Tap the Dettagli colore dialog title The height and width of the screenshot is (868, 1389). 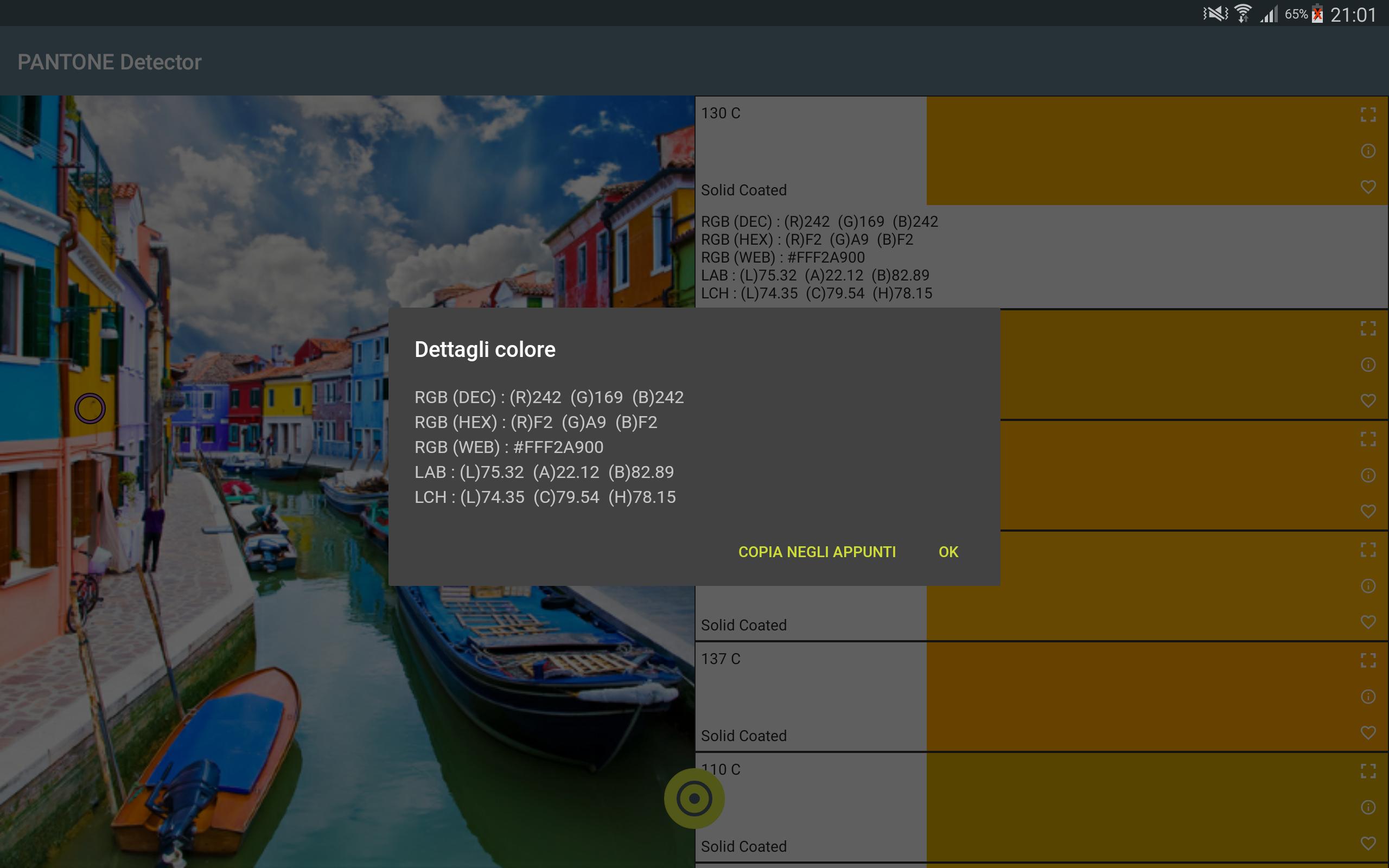click(x=485, y=349)
